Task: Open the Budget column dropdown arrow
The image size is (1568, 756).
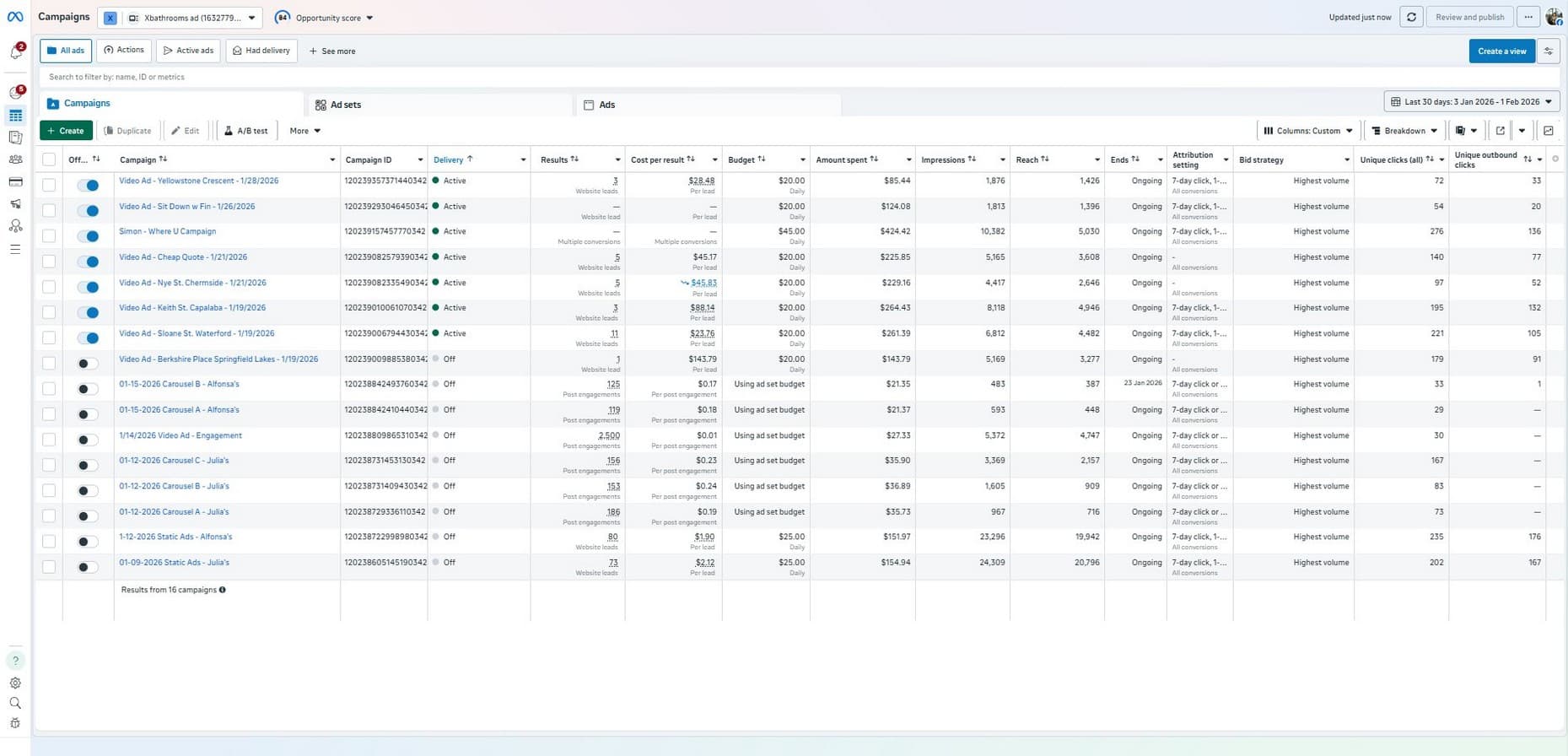Action: click(x=802, y=159)
